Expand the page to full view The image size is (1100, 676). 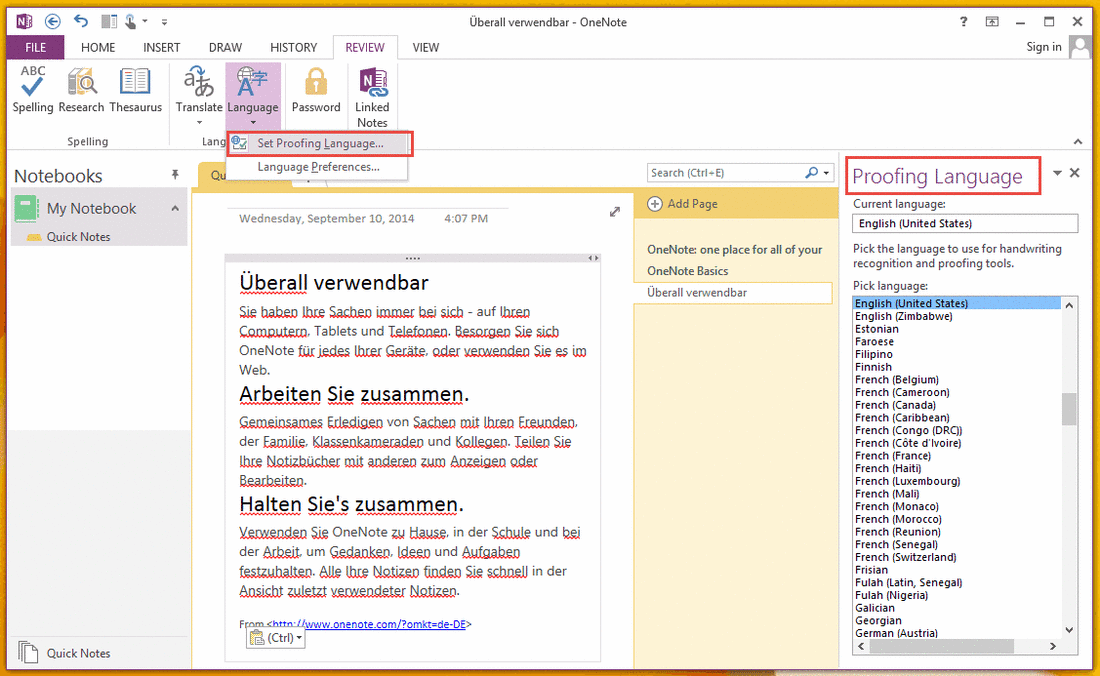pos(615,212)
